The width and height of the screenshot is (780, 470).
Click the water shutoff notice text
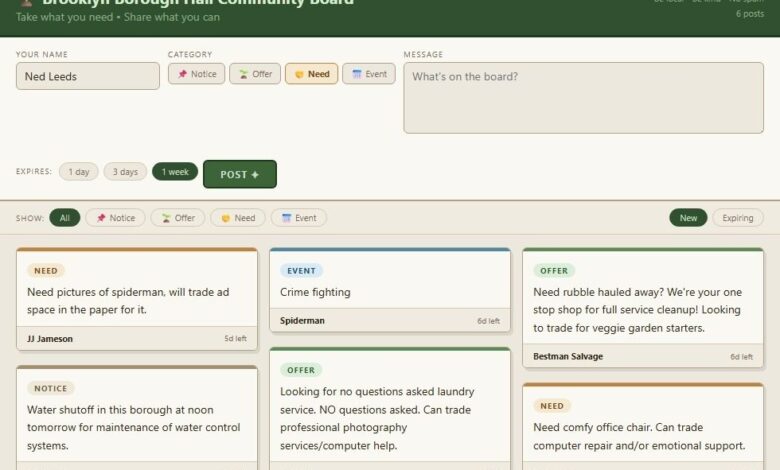point(133,428)
